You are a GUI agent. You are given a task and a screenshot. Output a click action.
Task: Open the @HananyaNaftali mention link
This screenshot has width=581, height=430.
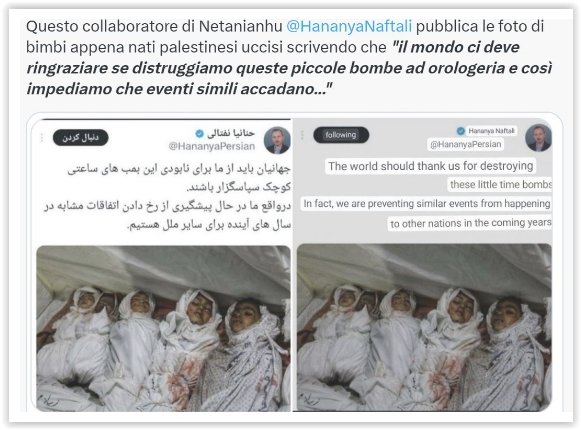click(349, 27)
